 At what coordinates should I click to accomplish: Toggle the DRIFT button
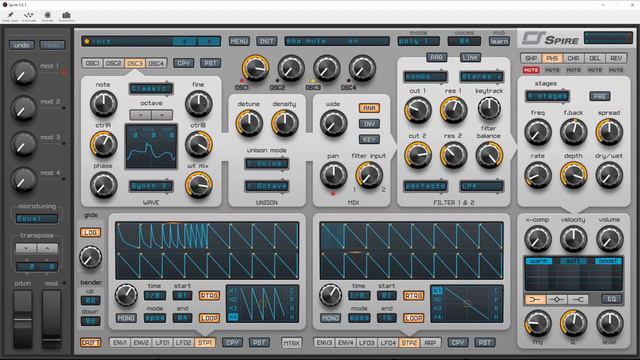(x=90, y=342)
